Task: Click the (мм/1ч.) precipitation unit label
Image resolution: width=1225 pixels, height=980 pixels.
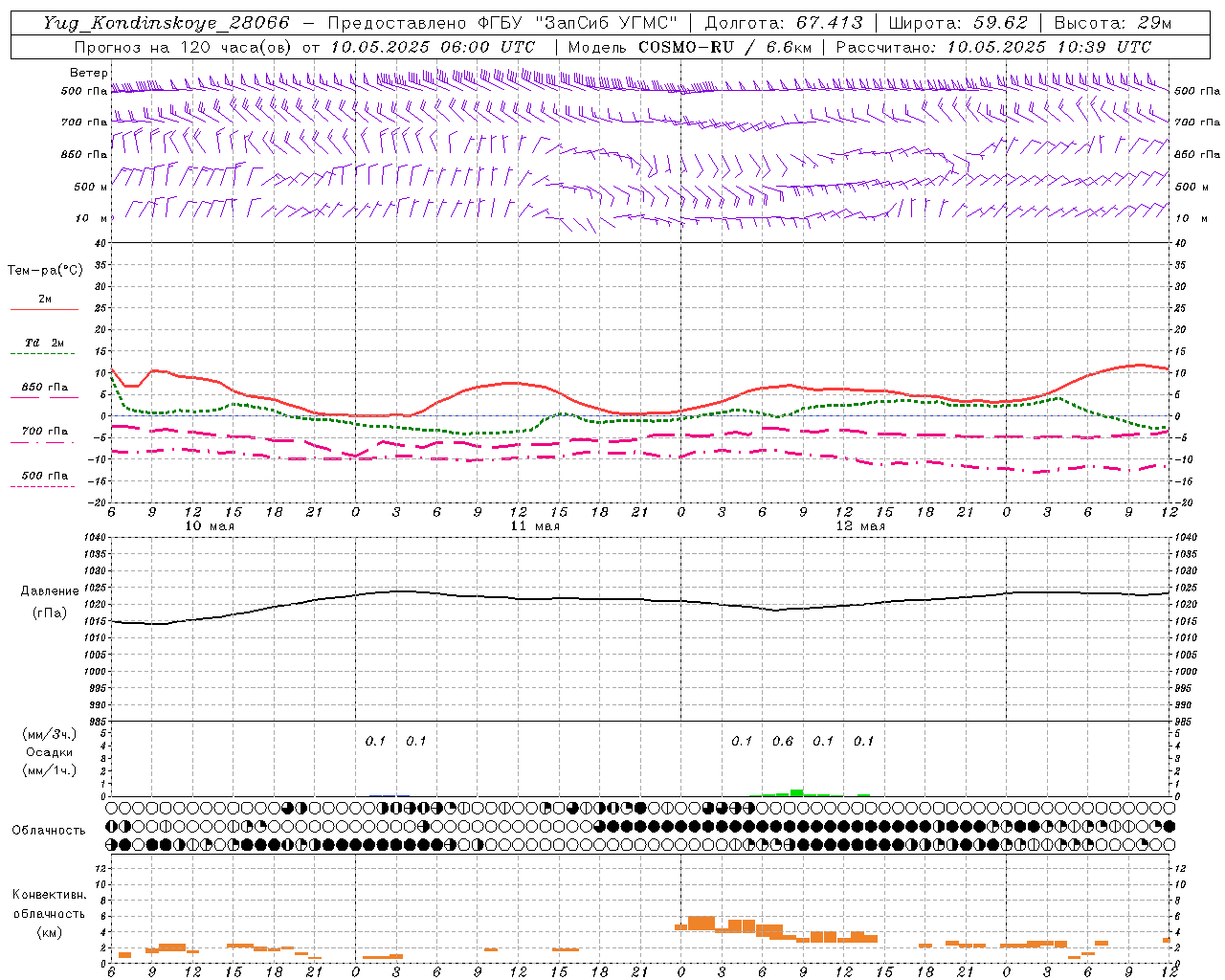Action: click(x=49, y=770)
